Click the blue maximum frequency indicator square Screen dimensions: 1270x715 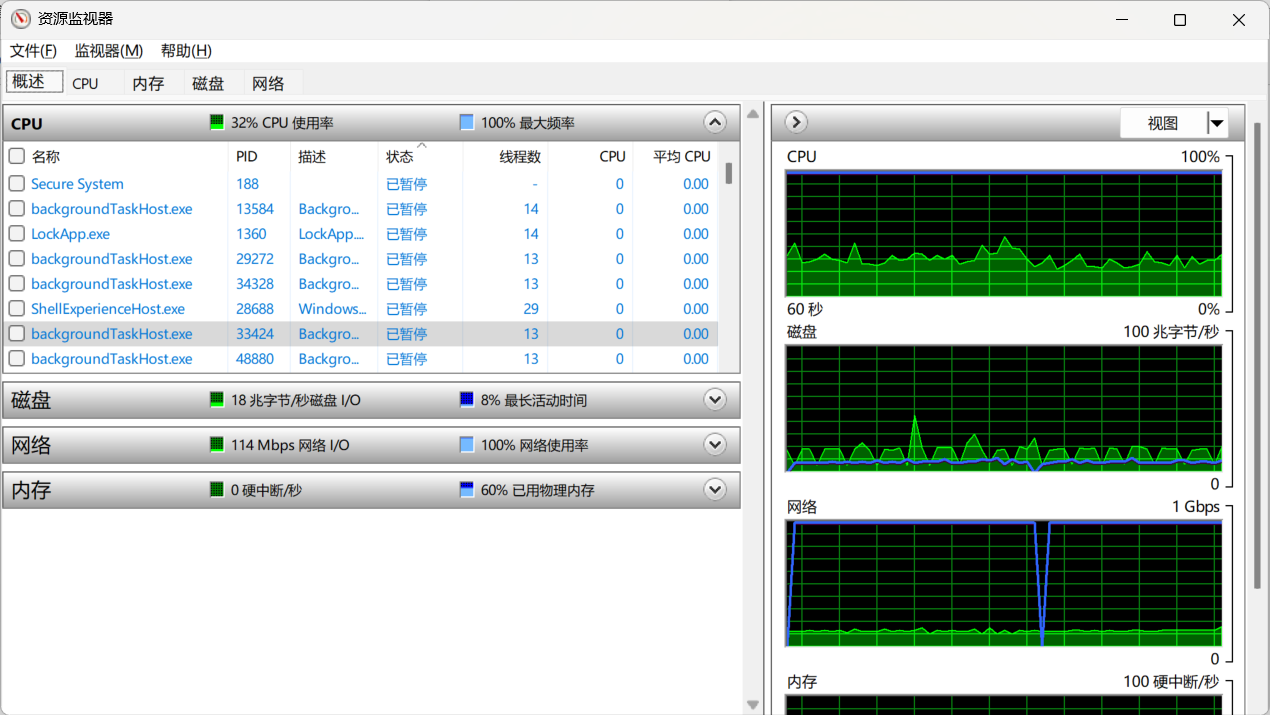pyautogui.click(x=466, y=122)
